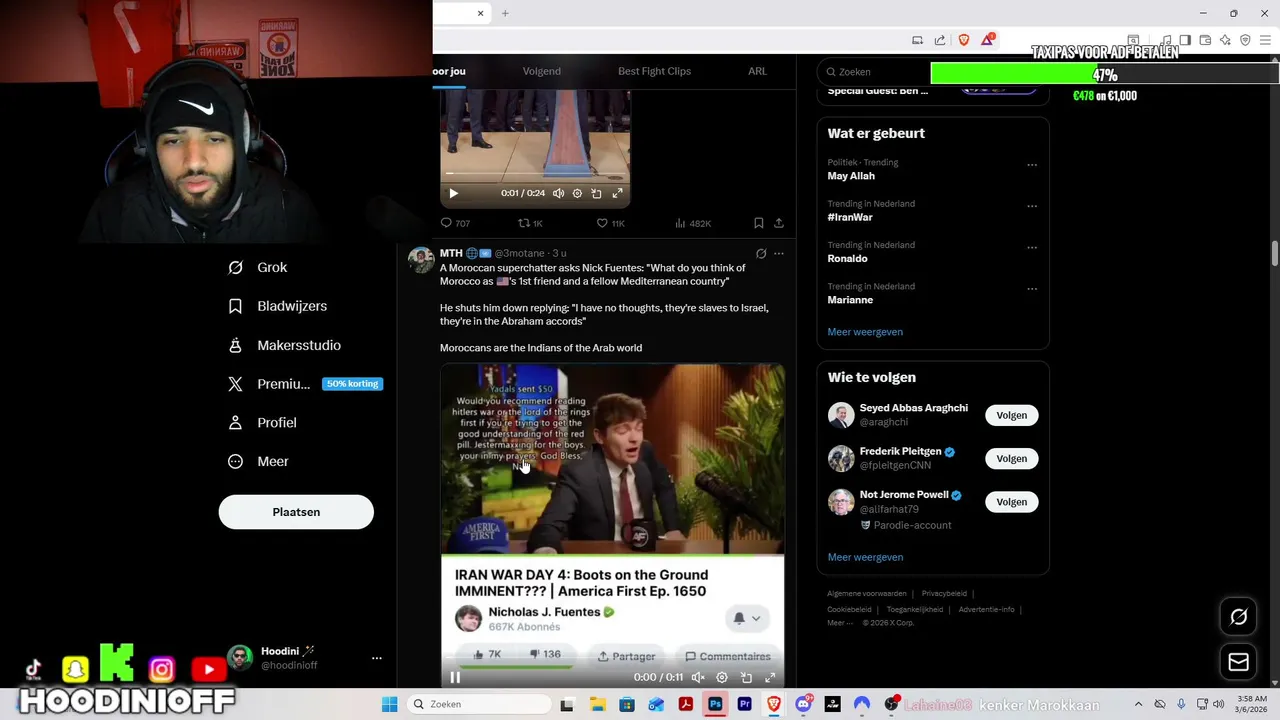
Task: View analytics showing 482K views
Action: pyautogui.click(x=693, y=223)
